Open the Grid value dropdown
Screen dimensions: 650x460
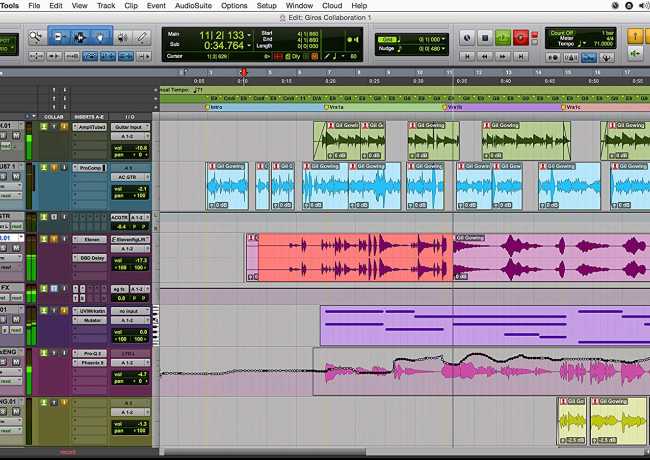coord(444,39)
